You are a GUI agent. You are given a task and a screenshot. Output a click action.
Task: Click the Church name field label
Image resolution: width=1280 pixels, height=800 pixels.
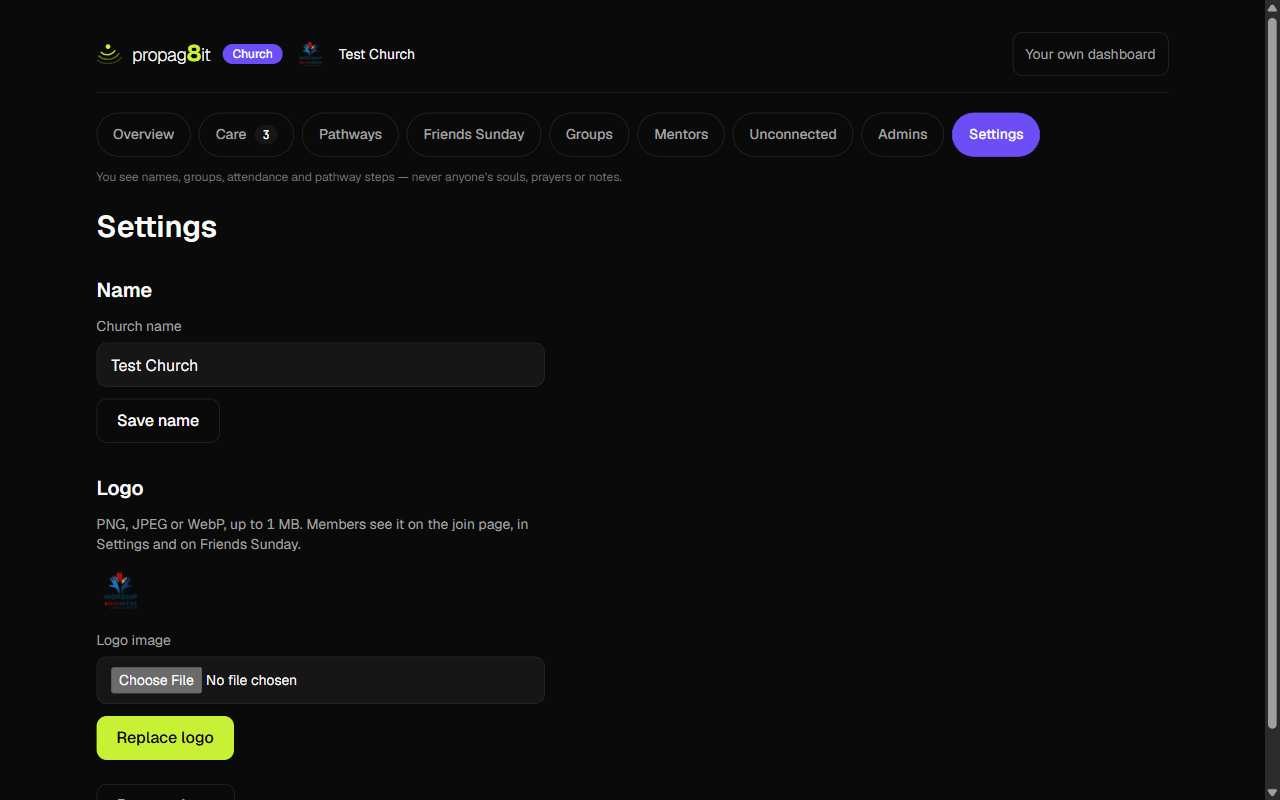pyautogui.click(x=139, y=326)
